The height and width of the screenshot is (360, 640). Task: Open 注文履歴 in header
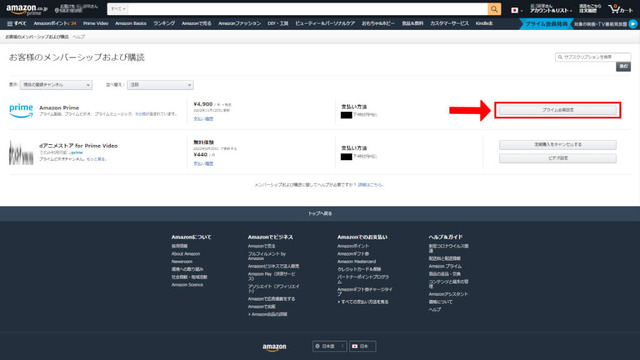590,9
